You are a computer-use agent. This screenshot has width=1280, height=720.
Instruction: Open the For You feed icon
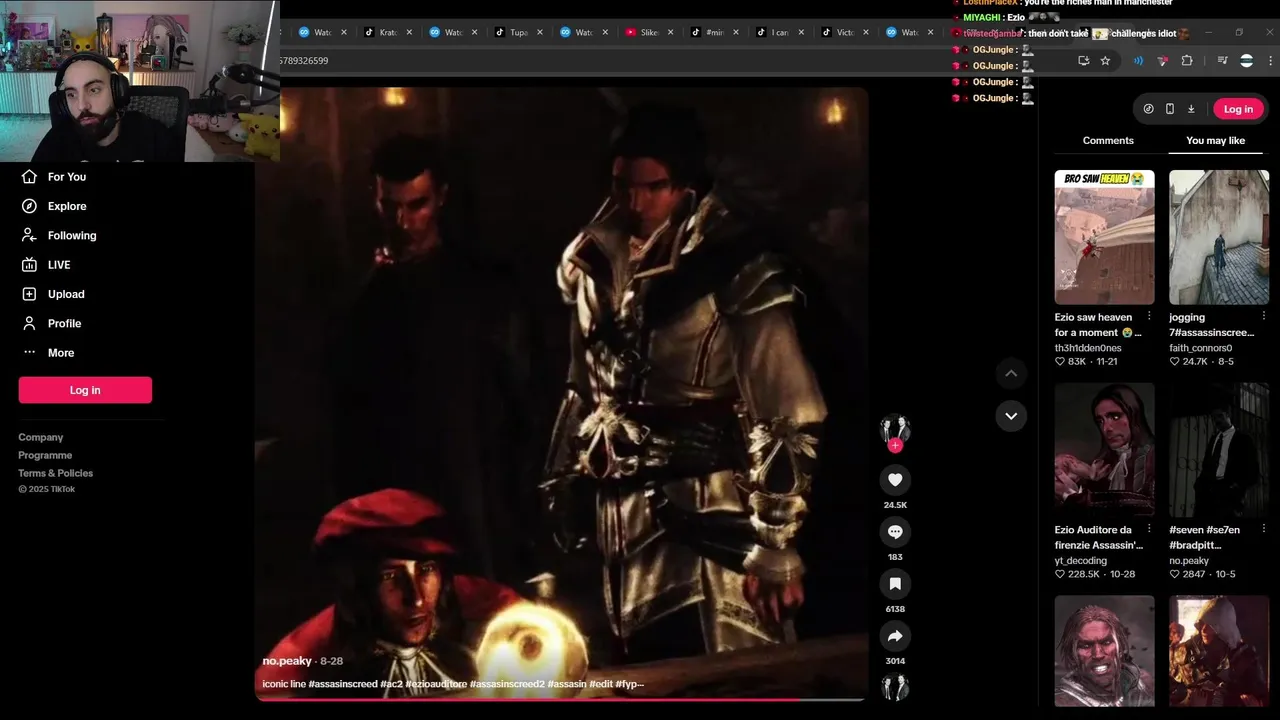[29, 177]
